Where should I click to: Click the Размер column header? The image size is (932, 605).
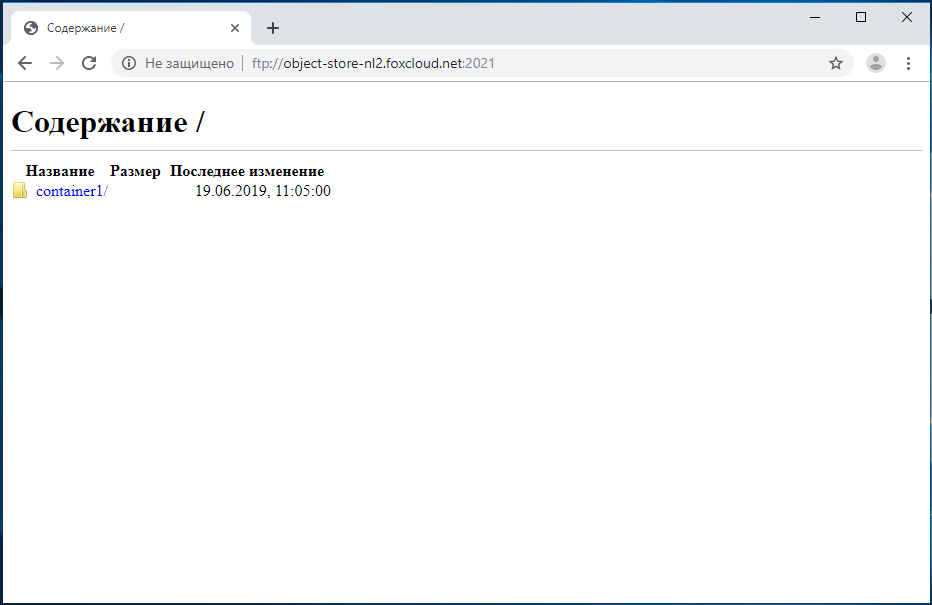pos(135,171)
